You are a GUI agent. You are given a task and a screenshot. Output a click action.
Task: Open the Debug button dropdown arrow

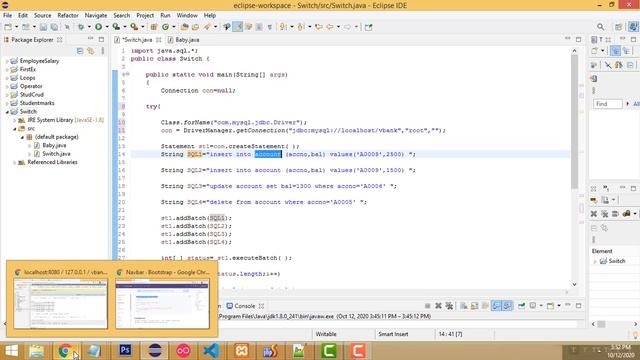[x=89, y=27]
